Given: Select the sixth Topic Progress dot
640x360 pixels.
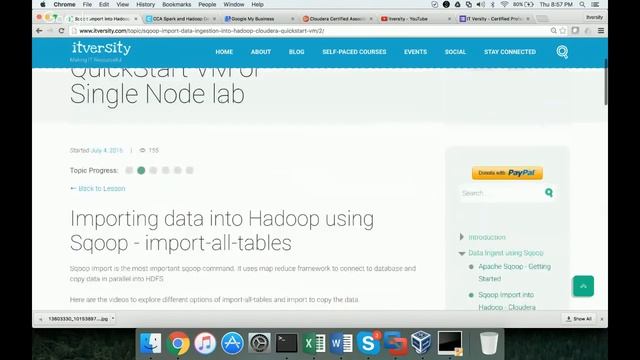Looking at the screenshot, I should click(189, 170).
